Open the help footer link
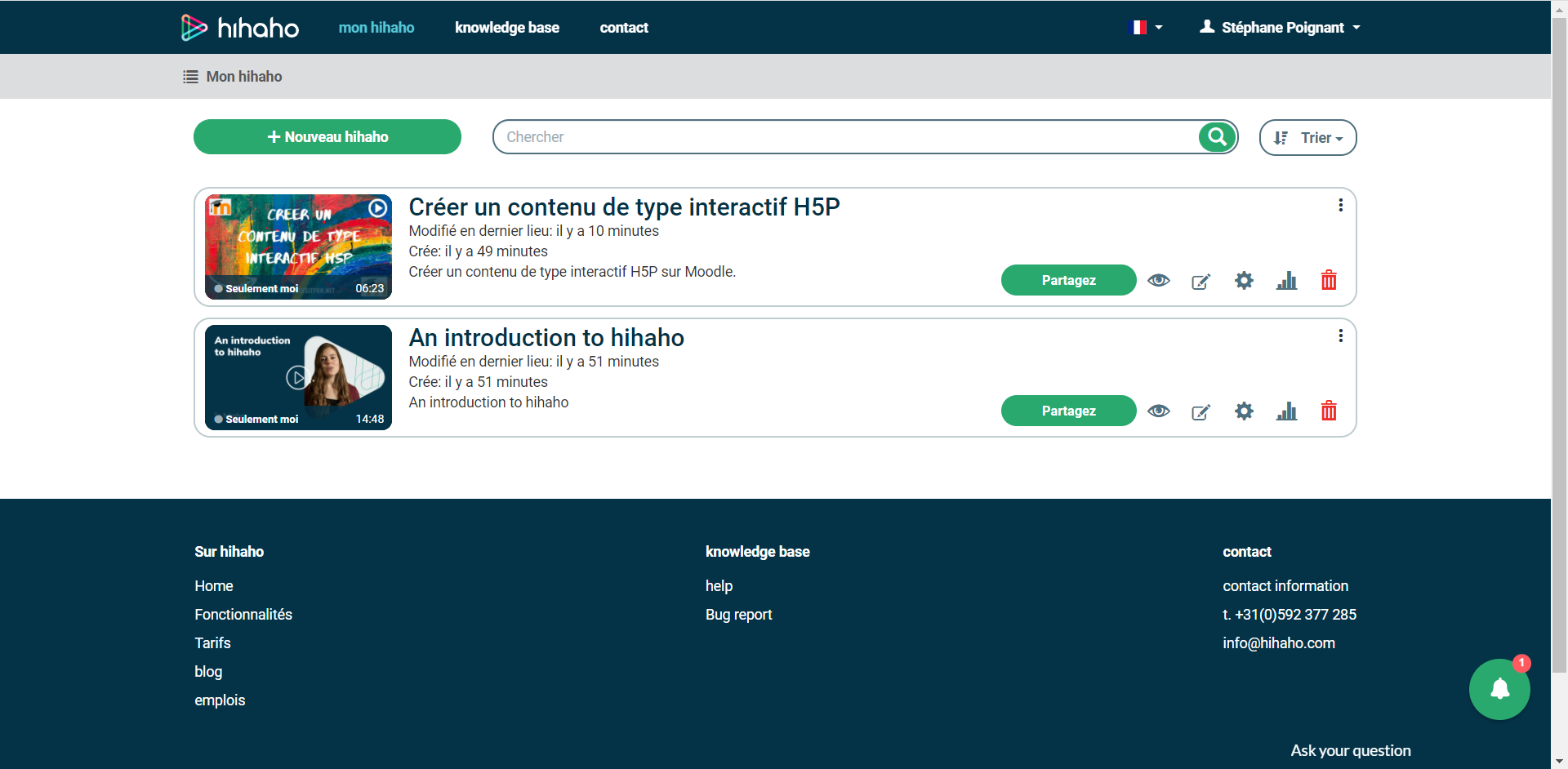 [719, 586]
